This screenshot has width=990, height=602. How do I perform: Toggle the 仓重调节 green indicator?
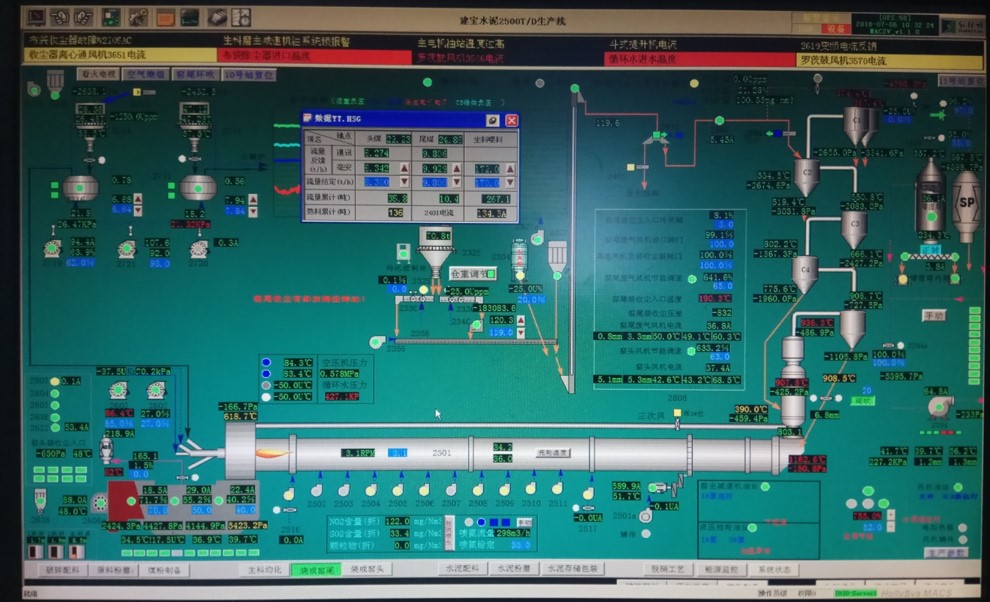(490, 272)
